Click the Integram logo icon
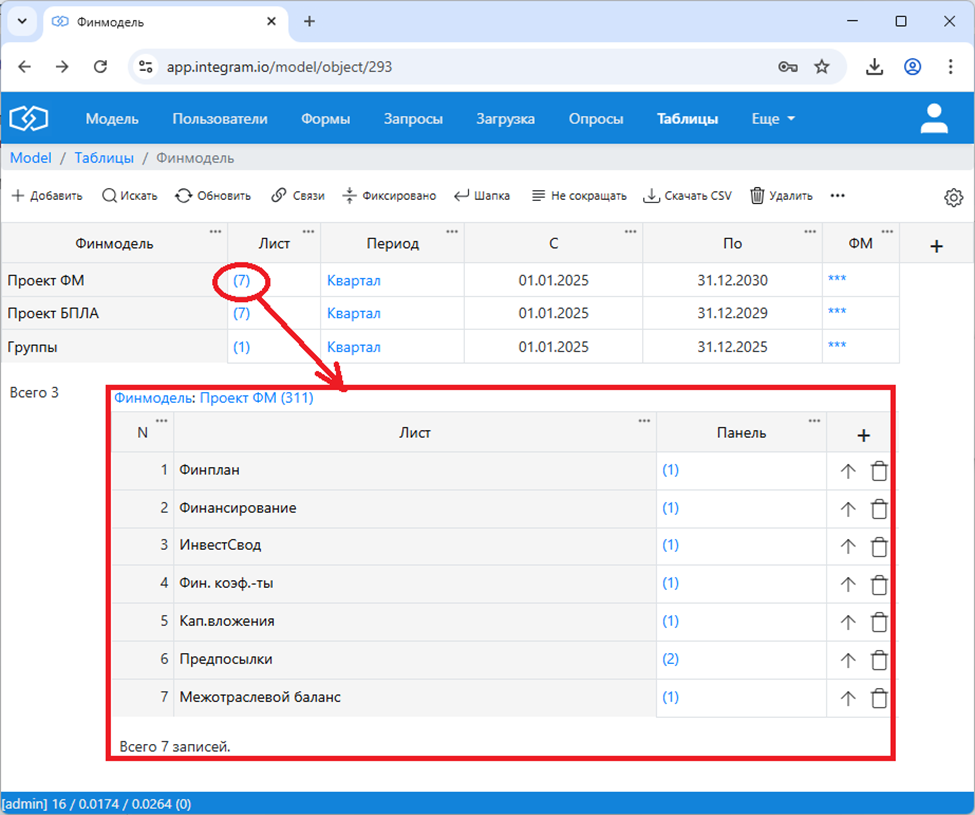The height and width of the screenshot is (815, 975). 29,119
